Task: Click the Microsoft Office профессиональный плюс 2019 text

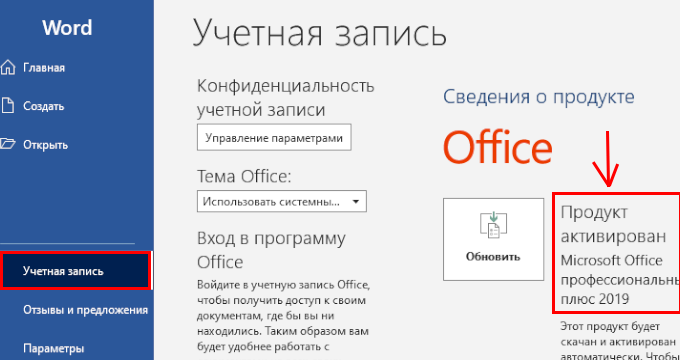Action: (620, 280)
